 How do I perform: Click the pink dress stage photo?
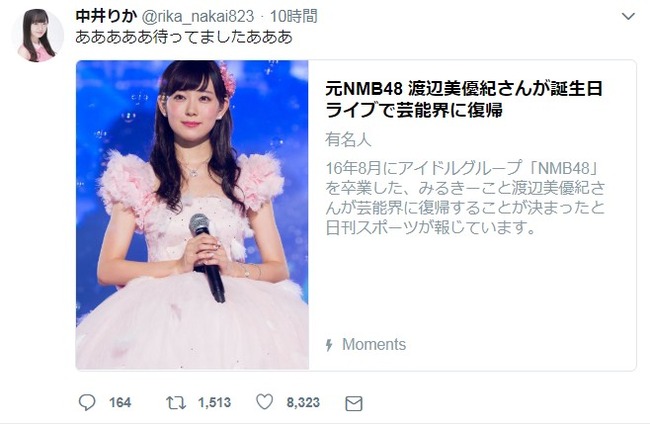(192, 215)
